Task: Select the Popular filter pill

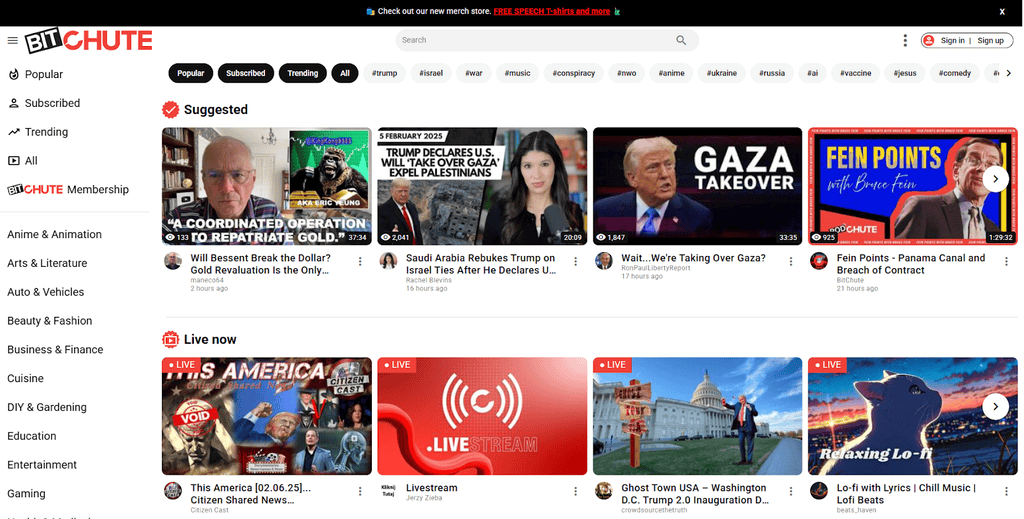Action: [190, 73]
